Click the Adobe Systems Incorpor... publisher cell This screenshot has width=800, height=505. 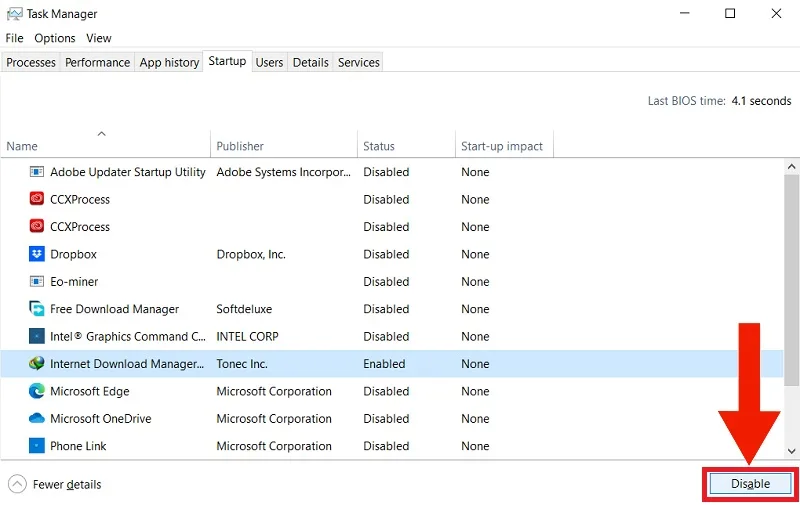(283, 172)
